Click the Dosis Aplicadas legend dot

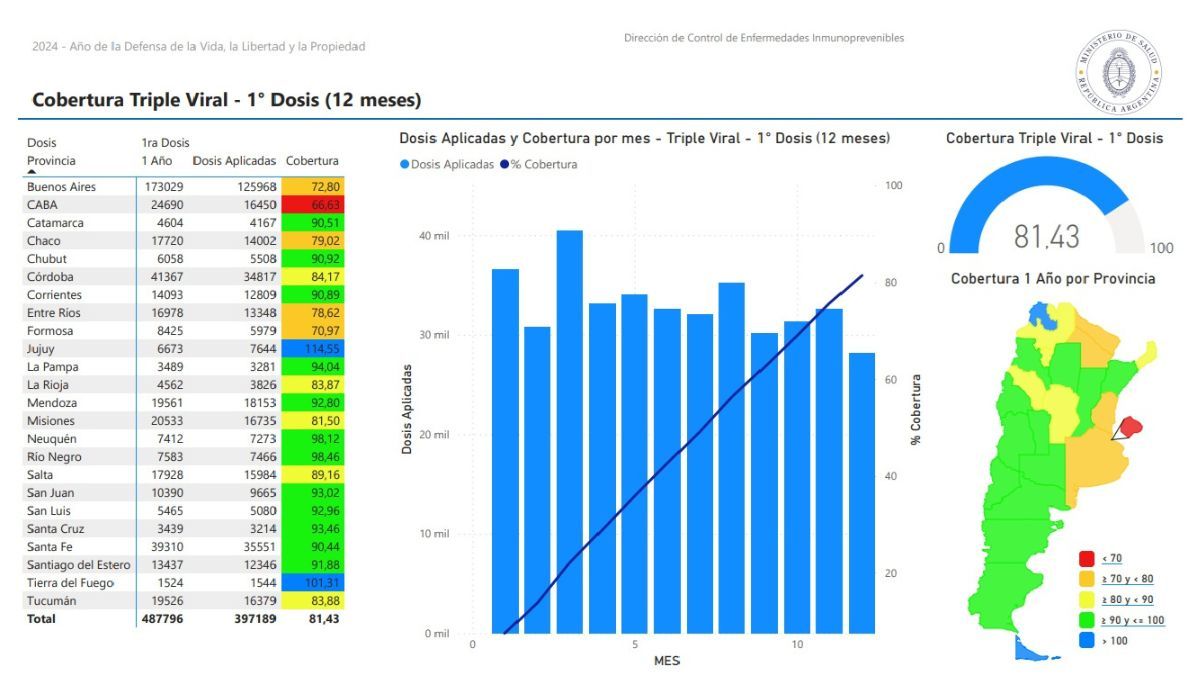pyautogui.click(x=404, y=164)
